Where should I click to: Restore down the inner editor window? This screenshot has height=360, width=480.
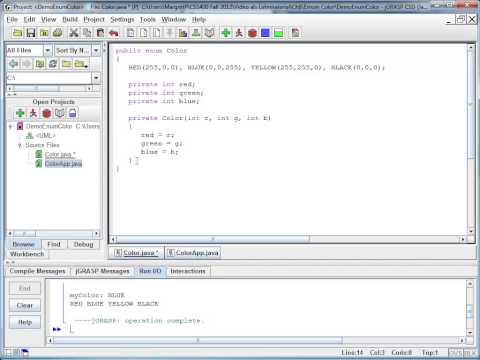tap(460, 19)
